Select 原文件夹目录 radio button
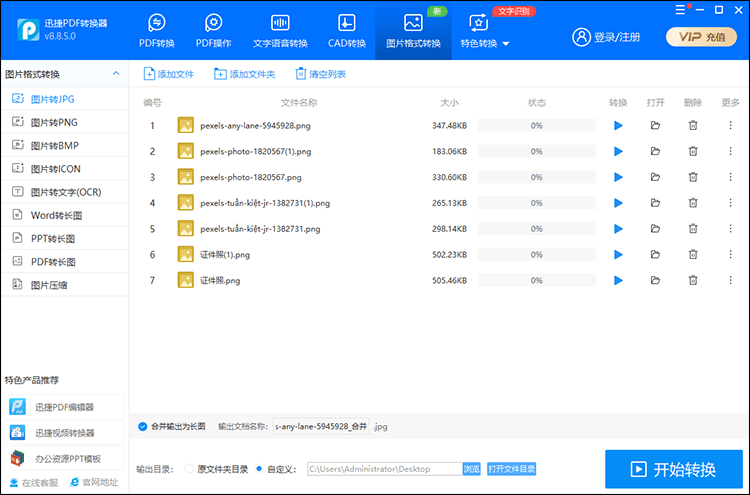Screen dimensions: 750x495 pos(189,469)
